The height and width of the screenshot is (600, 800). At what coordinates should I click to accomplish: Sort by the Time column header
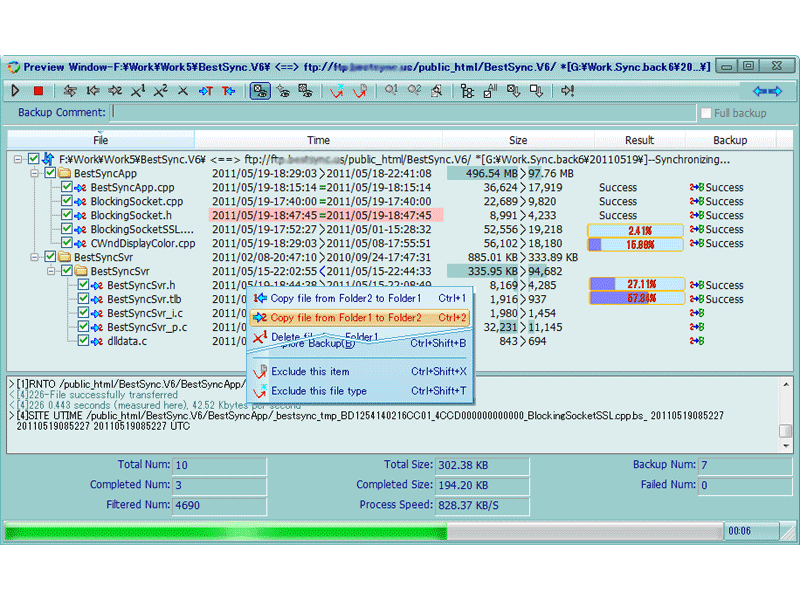[x=318, y=140]
